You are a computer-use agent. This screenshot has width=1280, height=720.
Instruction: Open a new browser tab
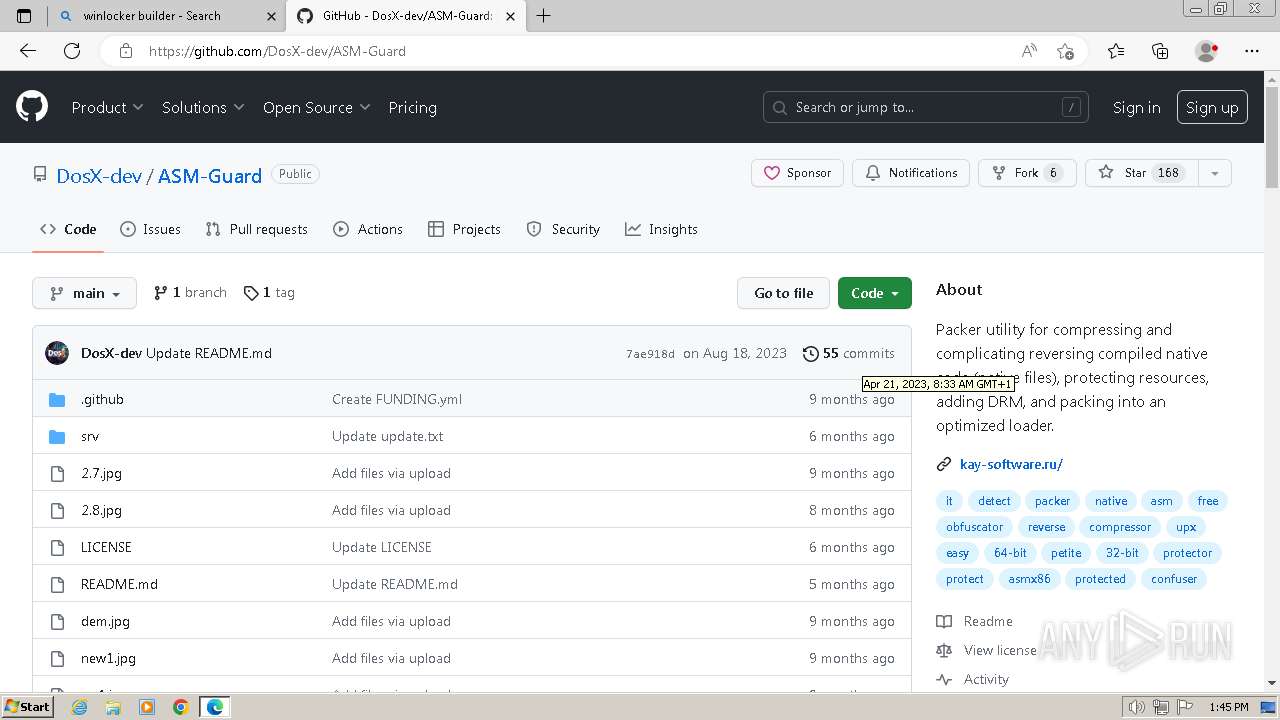[543, 15]
